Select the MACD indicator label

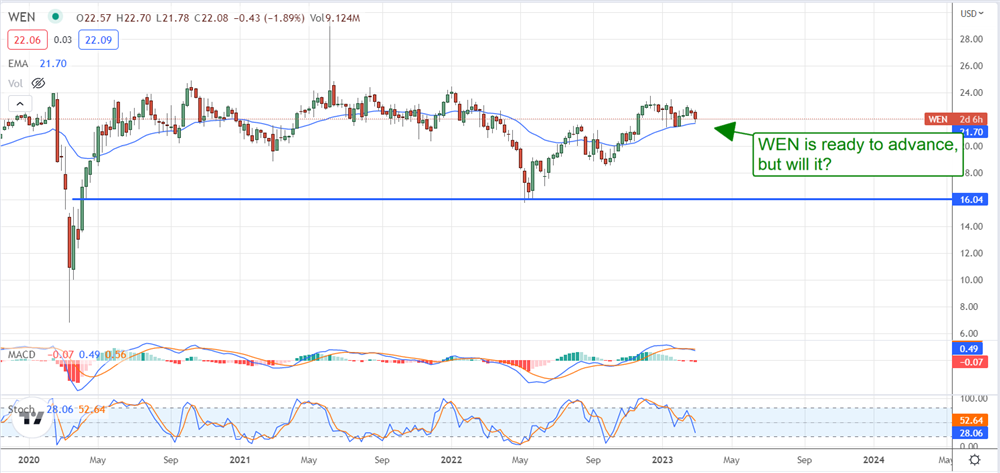point(22,355)
